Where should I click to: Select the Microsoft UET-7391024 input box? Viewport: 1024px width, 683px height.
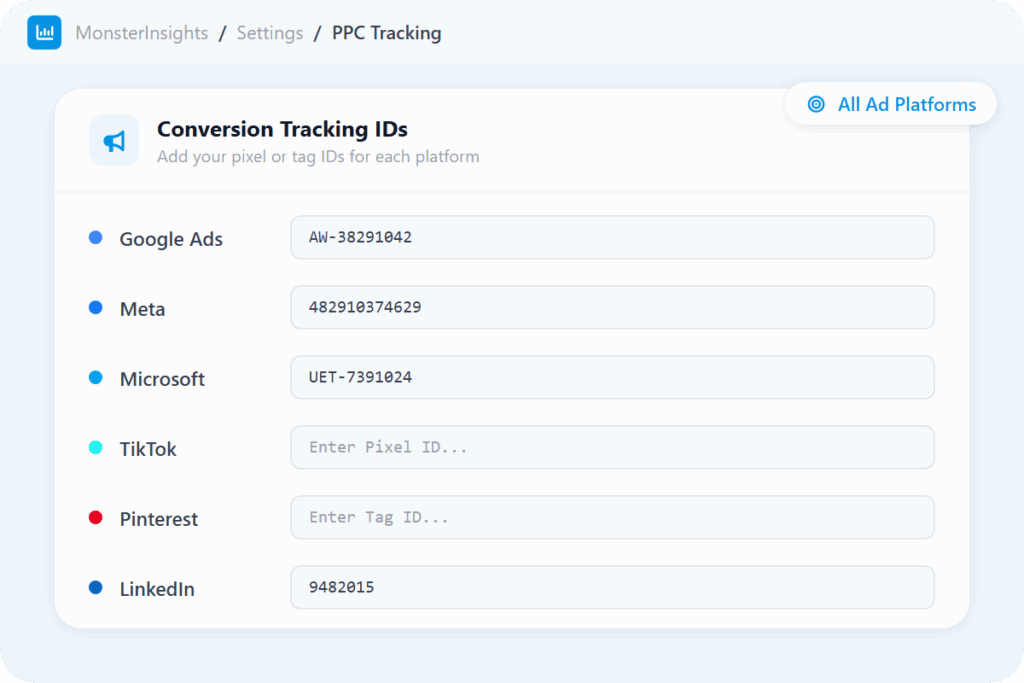612,378
